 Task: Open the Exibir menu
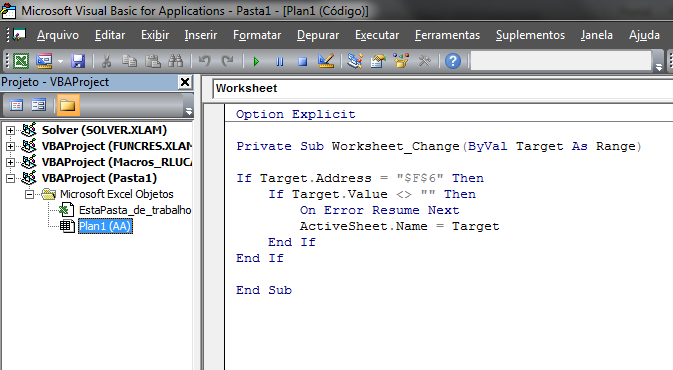[x=155, y=35]
